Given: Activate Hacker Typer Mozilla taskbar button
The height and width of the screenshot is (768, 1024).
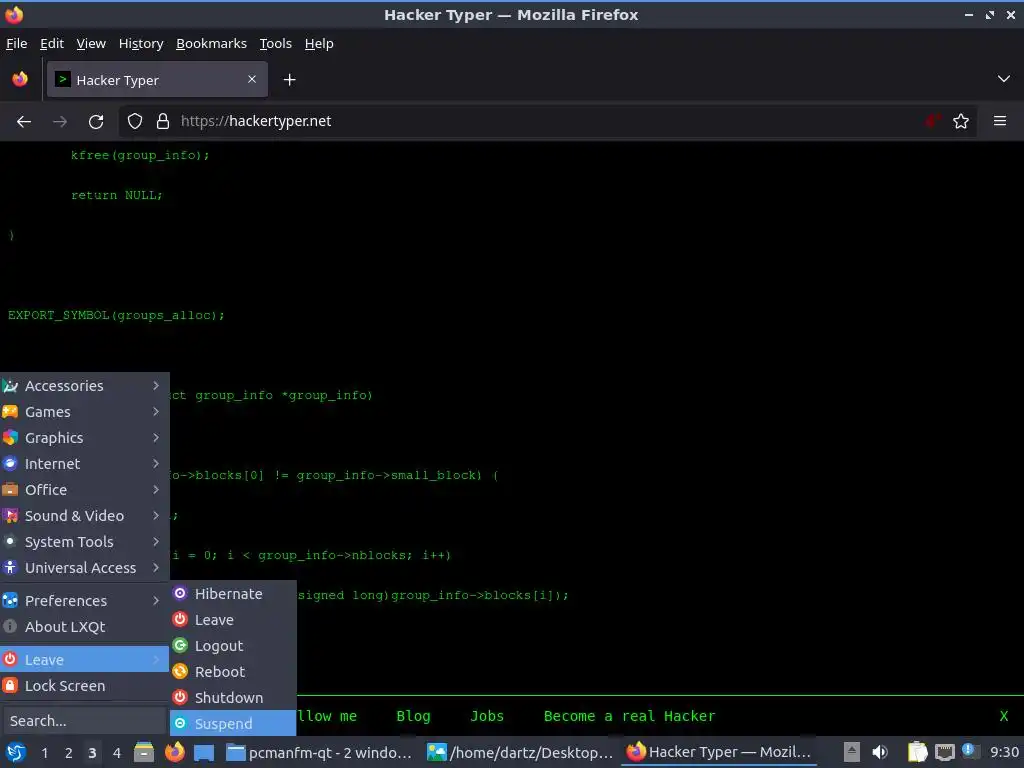Looking at the screenshot, I should 720,753.
